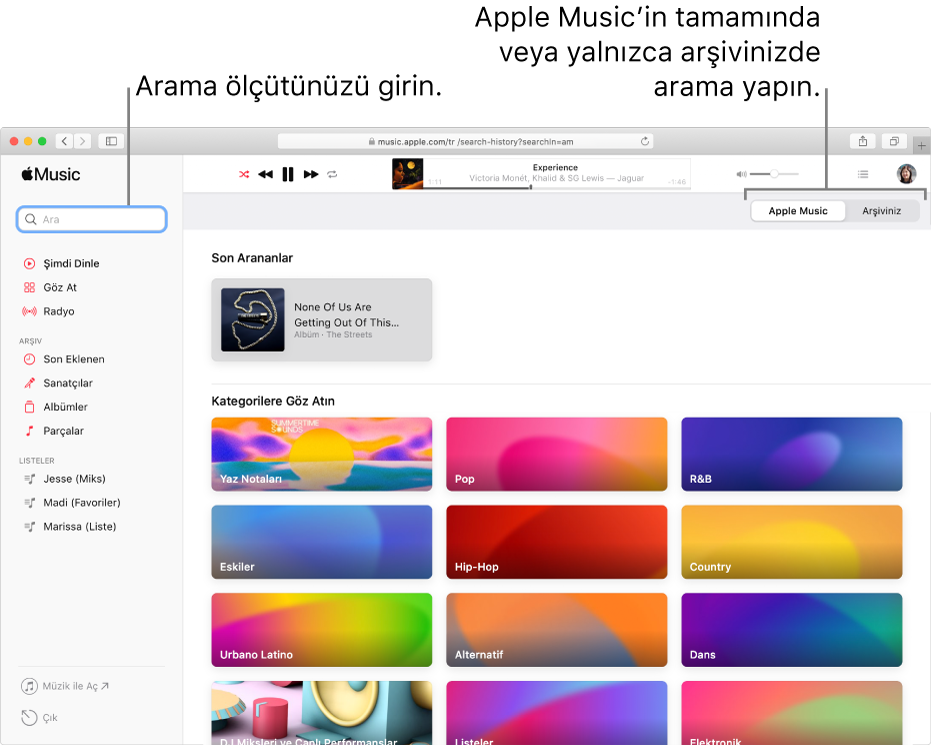Reload the page in Safari
931x745 pixels.
(x=644, y=141)
